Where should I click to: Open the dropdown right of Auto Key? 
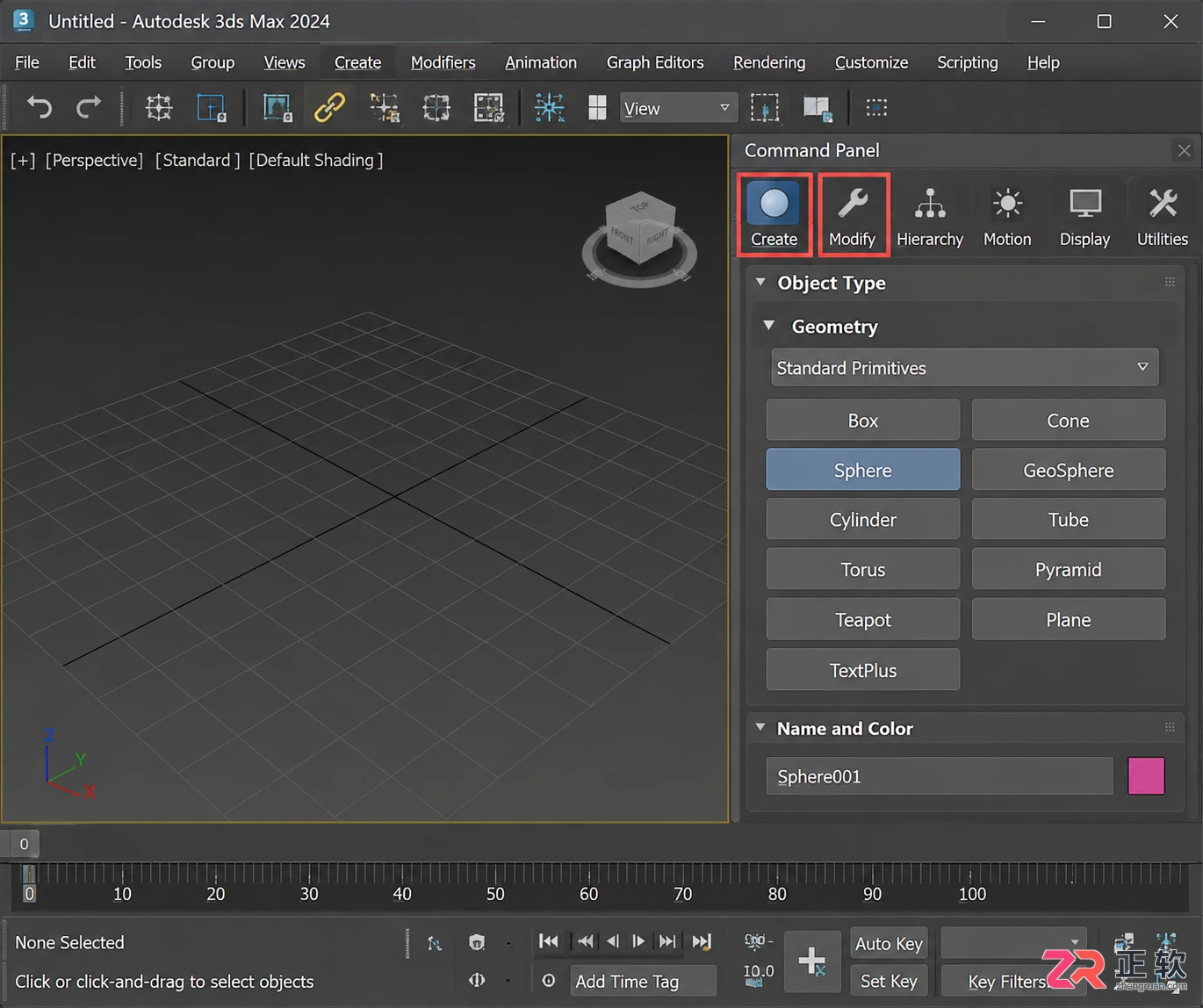1013,943
